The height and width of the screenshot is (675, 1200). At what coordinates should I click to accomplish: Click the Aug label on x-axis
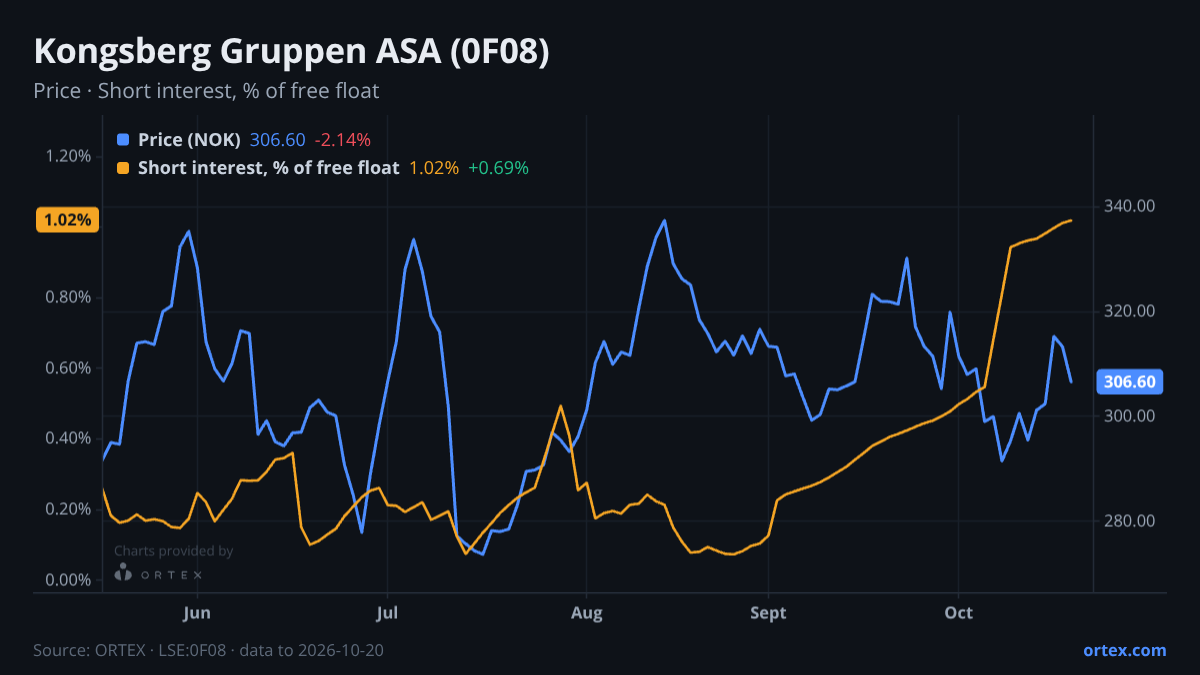[587, 613]
